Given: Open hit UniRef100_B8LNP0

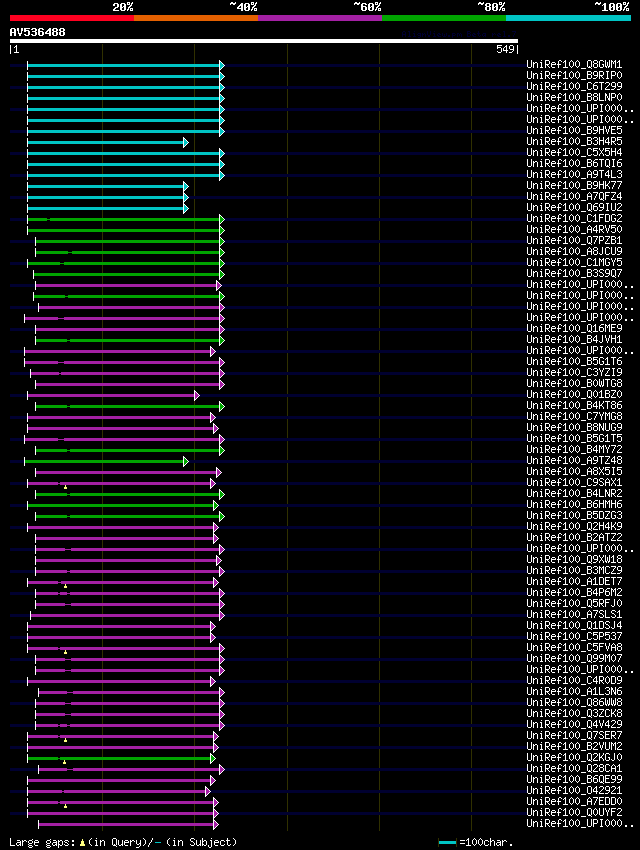Looking at the screenshot, I should tap(574, 98).
